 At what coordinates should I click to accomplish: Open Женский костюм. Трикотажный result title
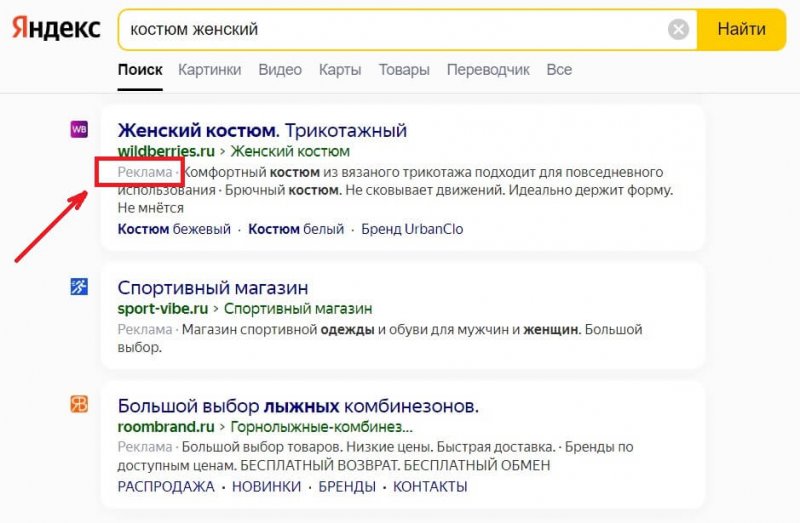262,131
